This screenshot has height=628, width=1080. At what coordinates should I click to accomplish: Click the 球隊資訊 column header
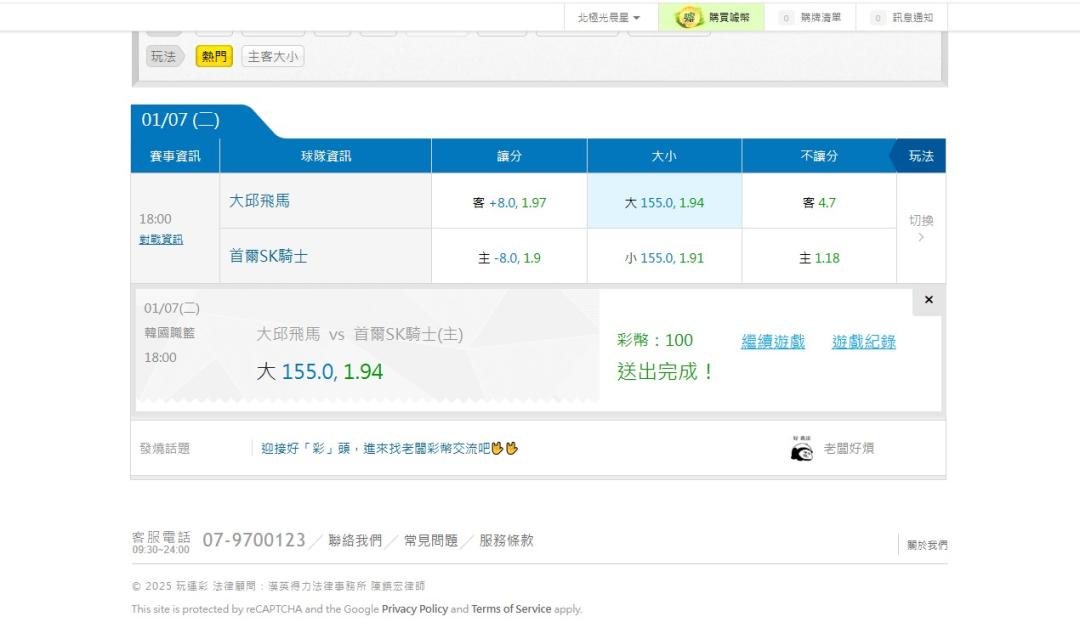click(x=326, y=156)
